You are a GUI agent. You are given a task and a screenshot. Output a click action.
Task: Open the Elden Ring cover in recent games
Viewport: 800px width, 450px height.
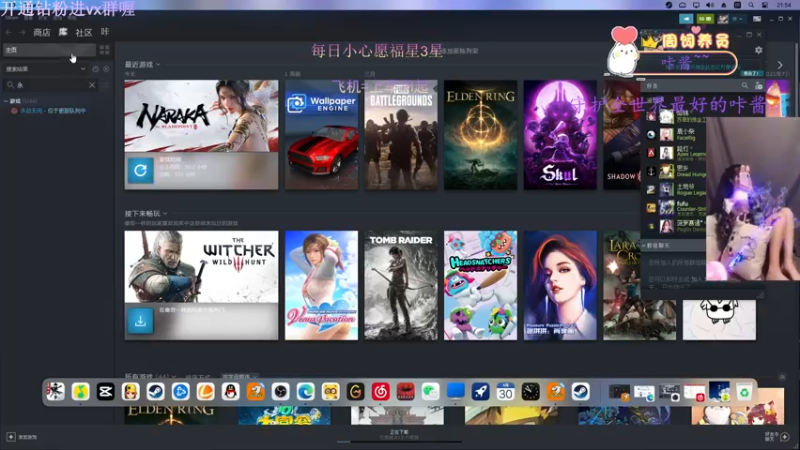tap(481, 135)
